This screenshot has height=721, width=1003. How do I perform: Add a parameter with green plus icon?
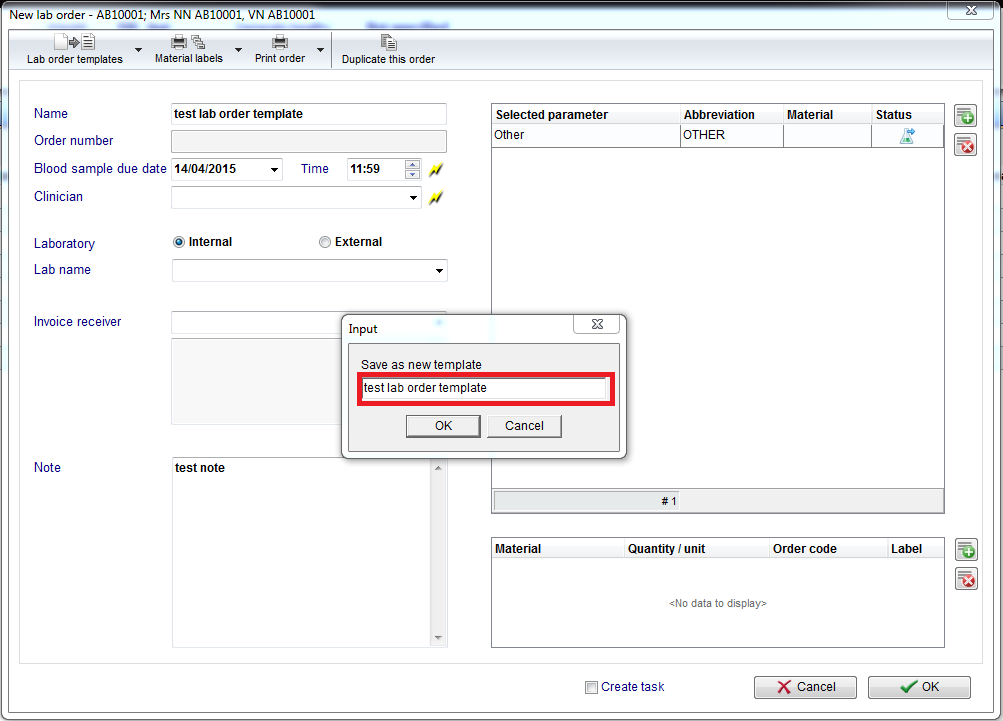pos(965,116)
